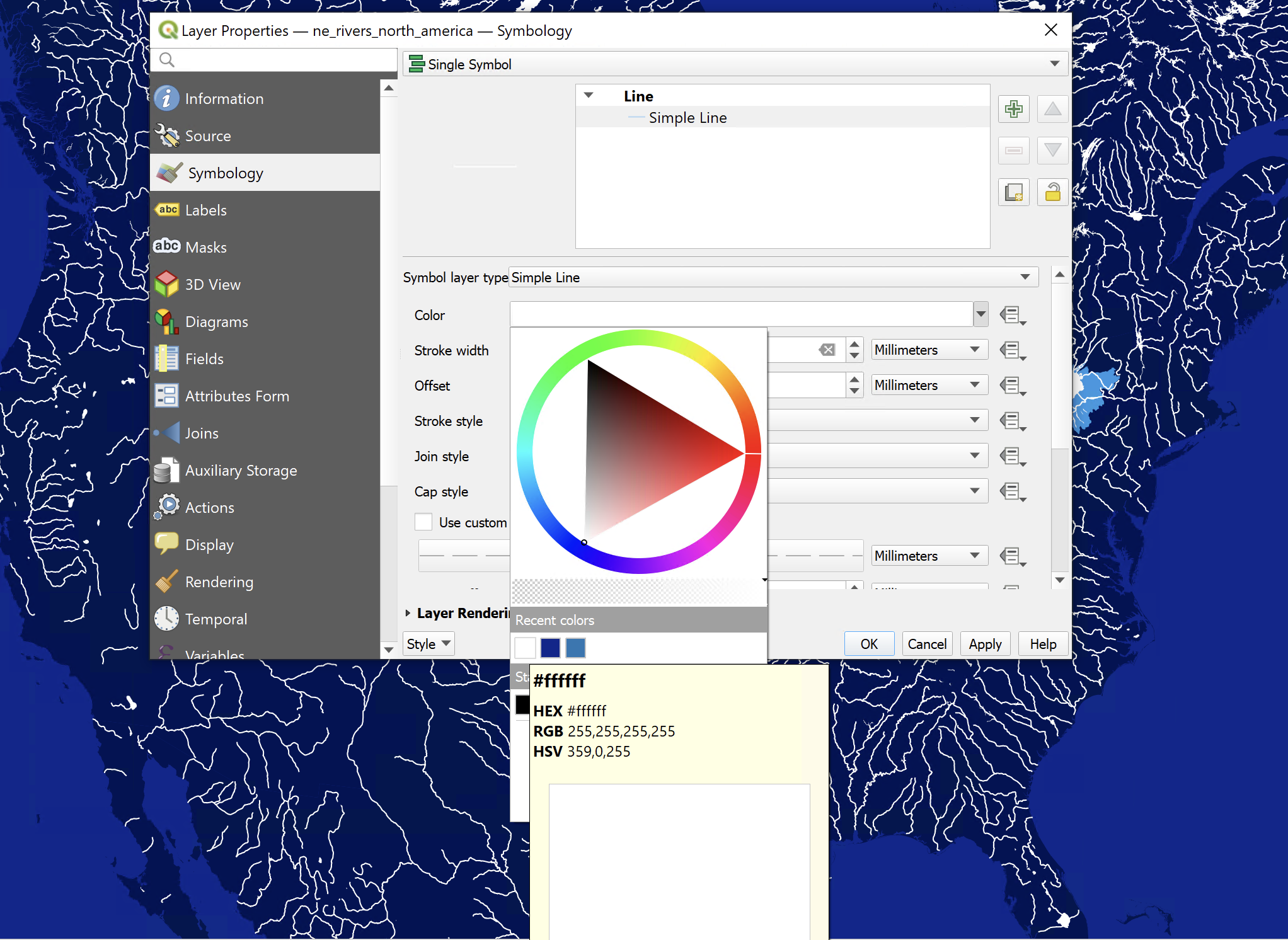1288x940 pixels.
Task: Collapse the Line symbol tree node
Action: point(589,96)
